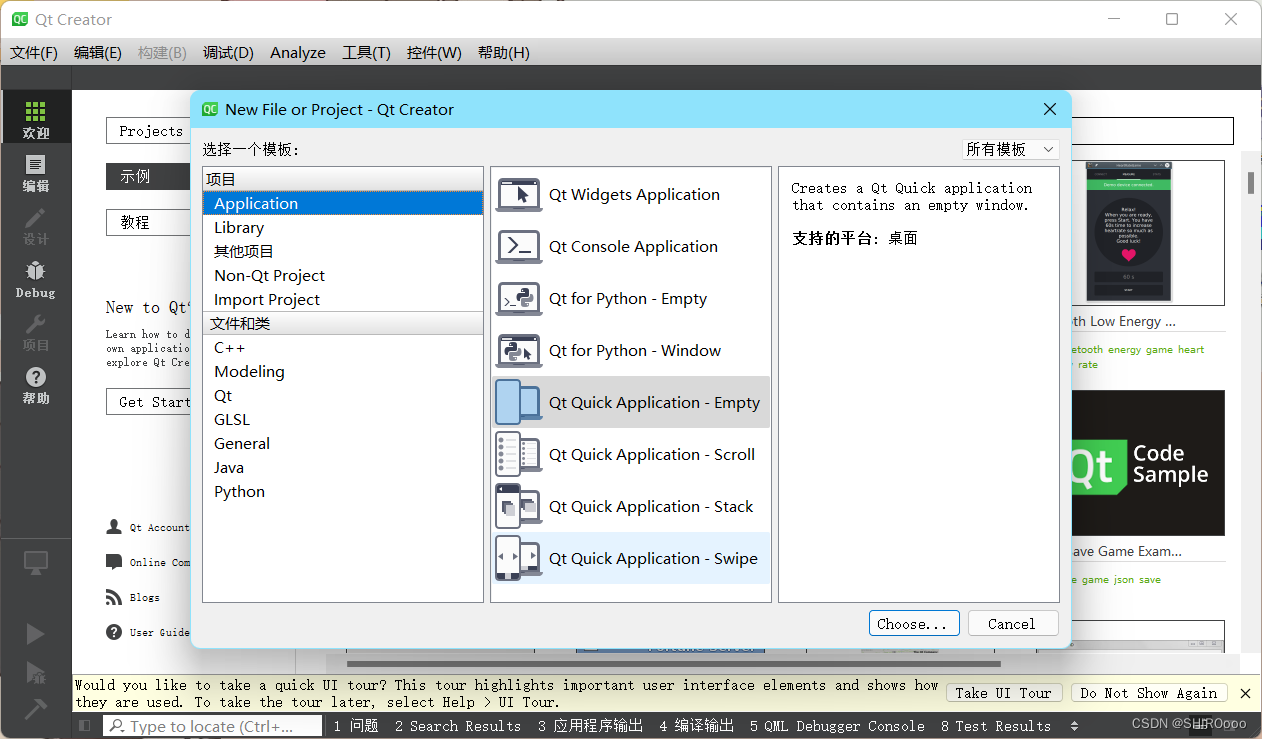The height and width of the screenshot is (739, 1262).
Task: Open the 教程 tutorials button
Action: click(149, 222)
